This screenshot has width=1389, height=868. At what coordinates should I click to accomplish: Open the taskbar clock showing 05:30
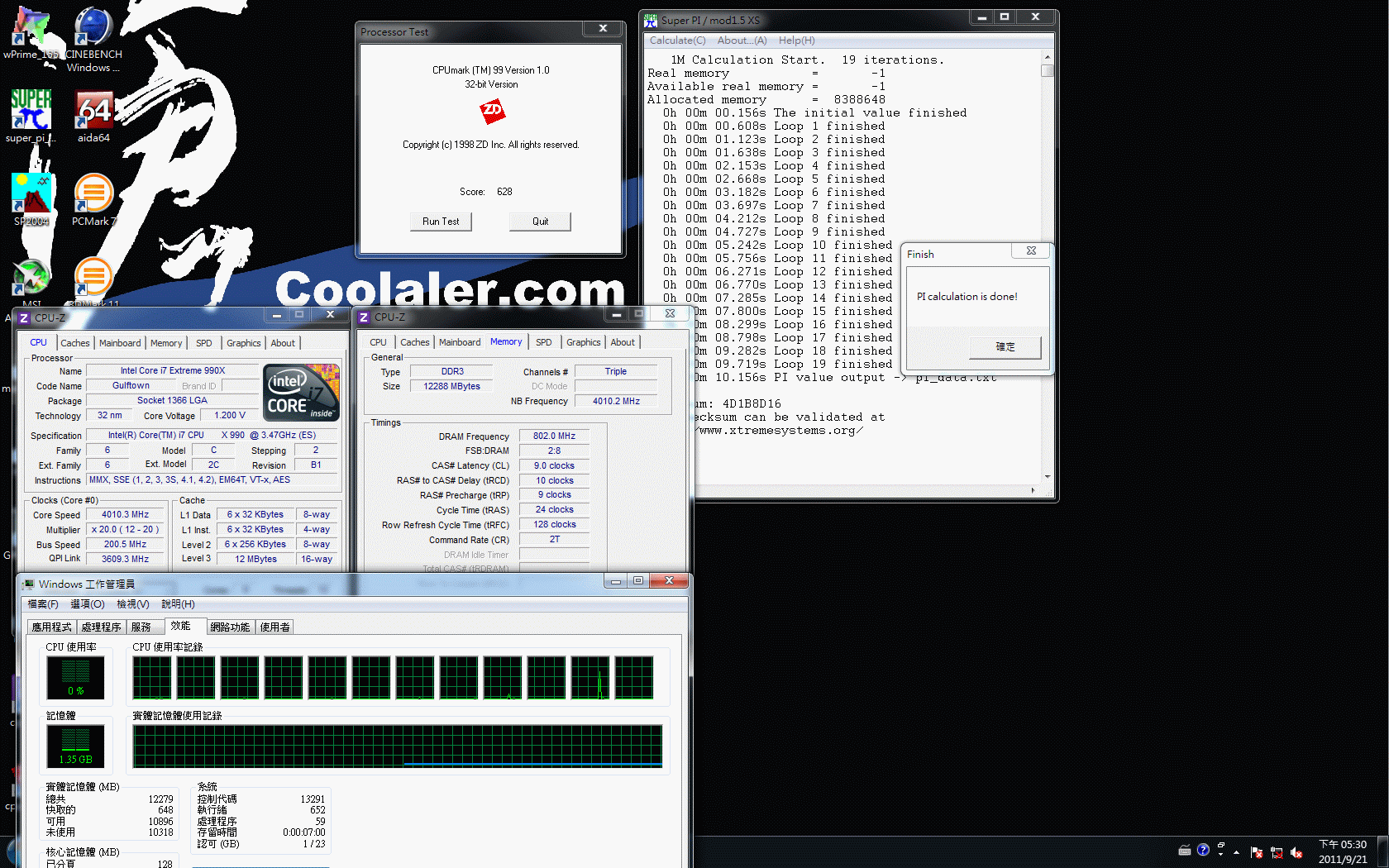1343,851
